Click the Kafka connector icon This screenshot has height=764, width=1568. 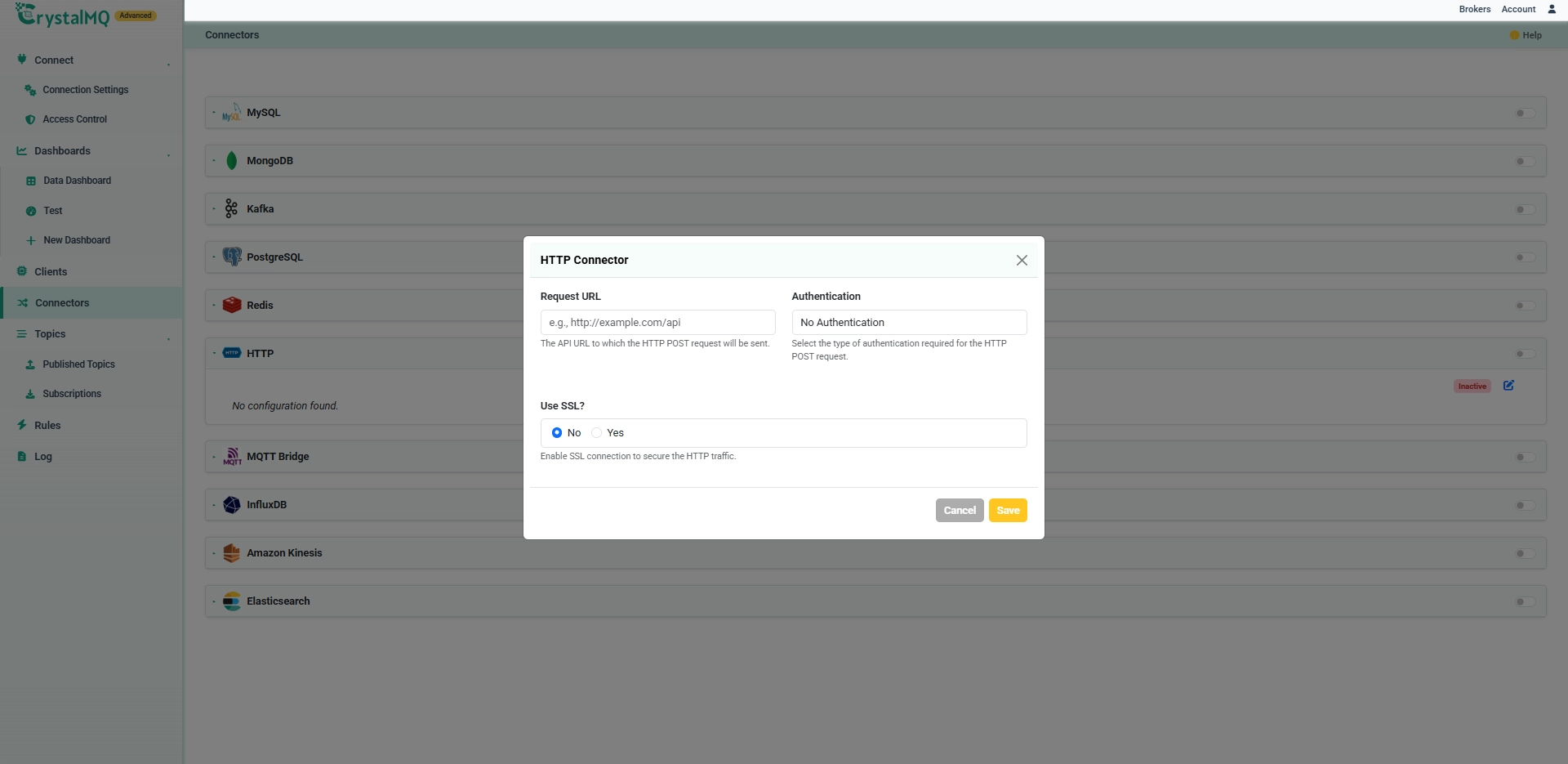coord(232,209)
